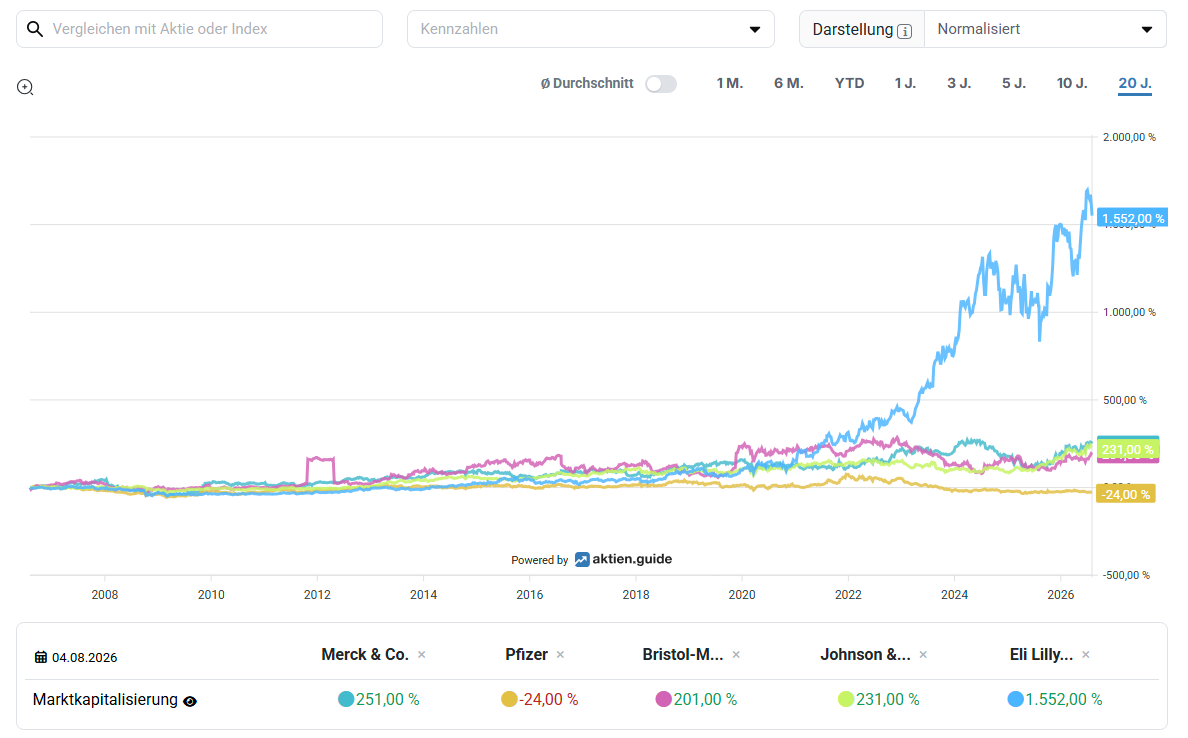Open the Kennzahlen dropdown
The height and width of the screenshot is (738, 1188).
click(x=590, y=29)
